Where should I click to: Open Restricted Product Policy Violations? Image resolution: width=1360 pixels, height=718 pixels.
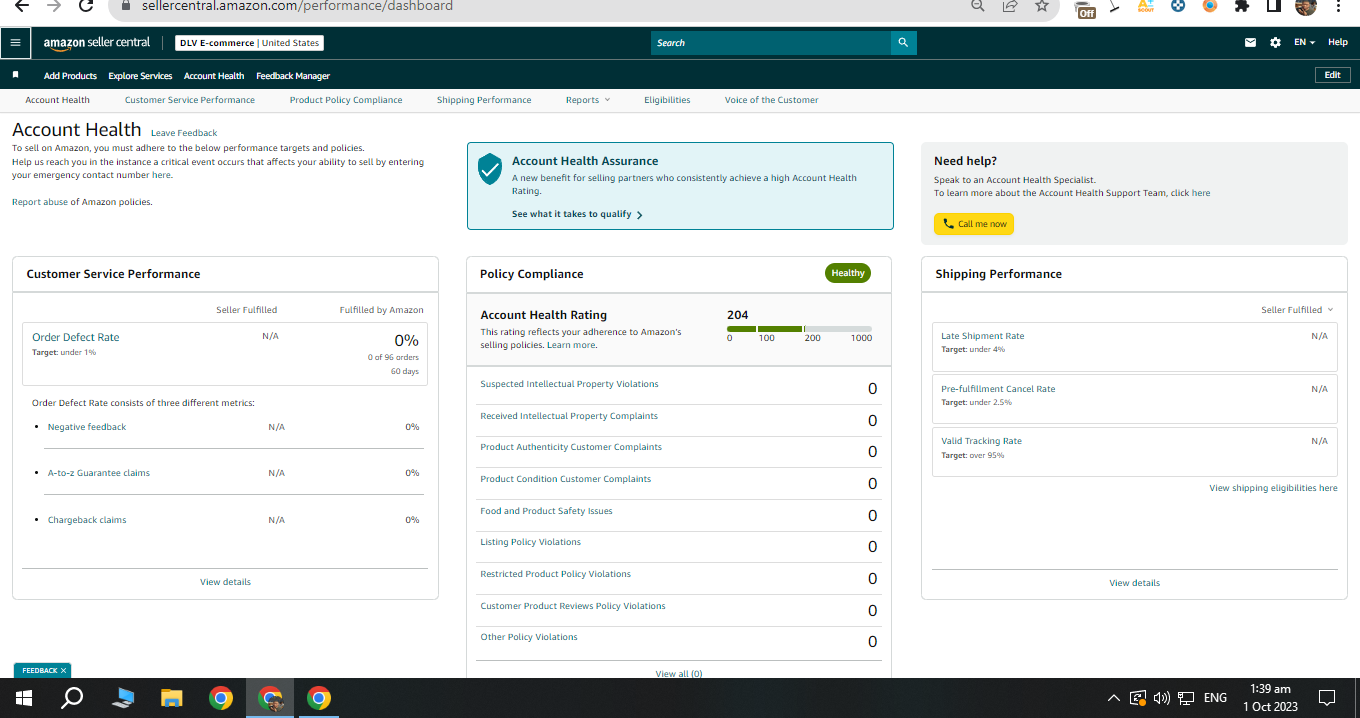pyautogui.click(x=555, y=574)
